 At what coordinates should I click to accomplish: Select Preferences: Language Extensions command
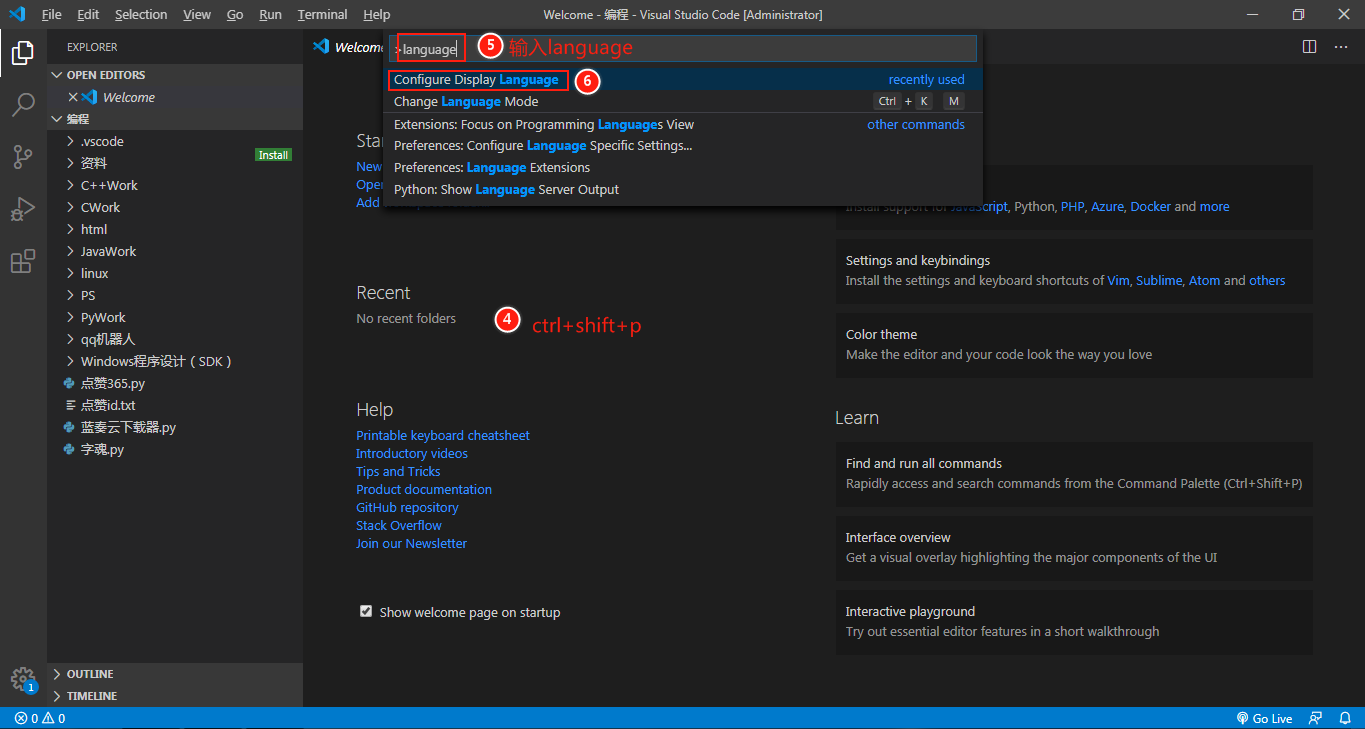[x=683, y=167]
